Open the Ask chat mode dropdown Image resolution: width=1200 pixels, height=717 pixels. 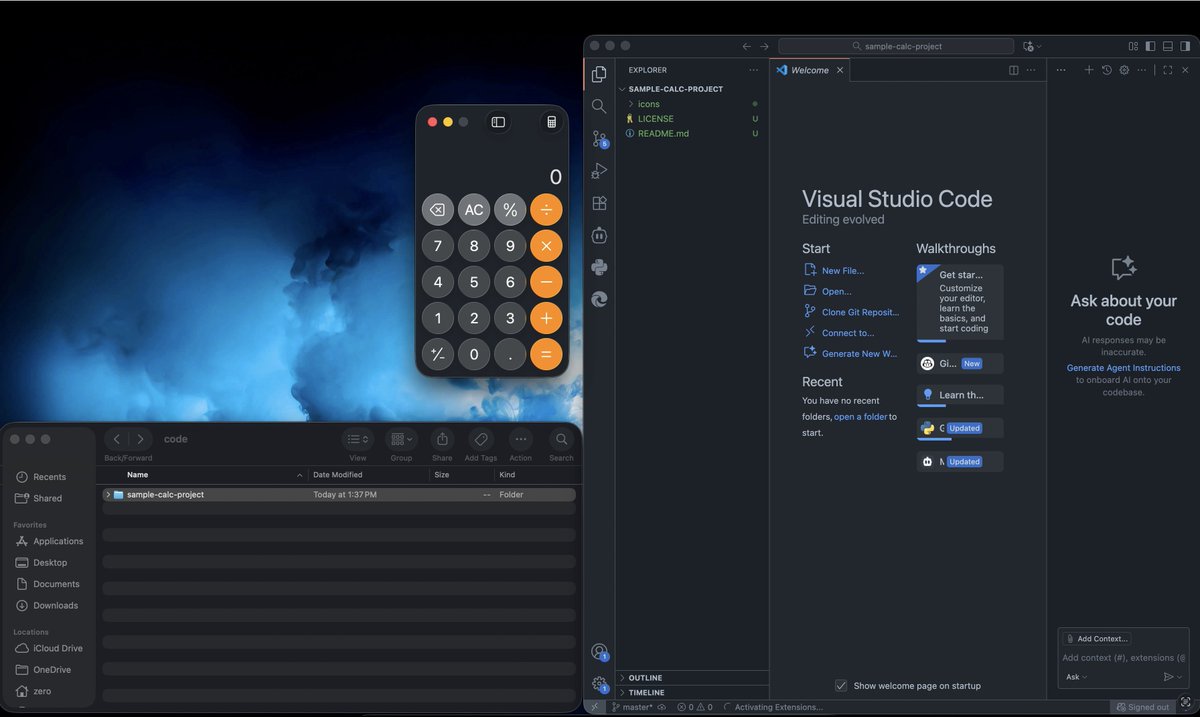pyautogui.click(x=1076, y=677)
